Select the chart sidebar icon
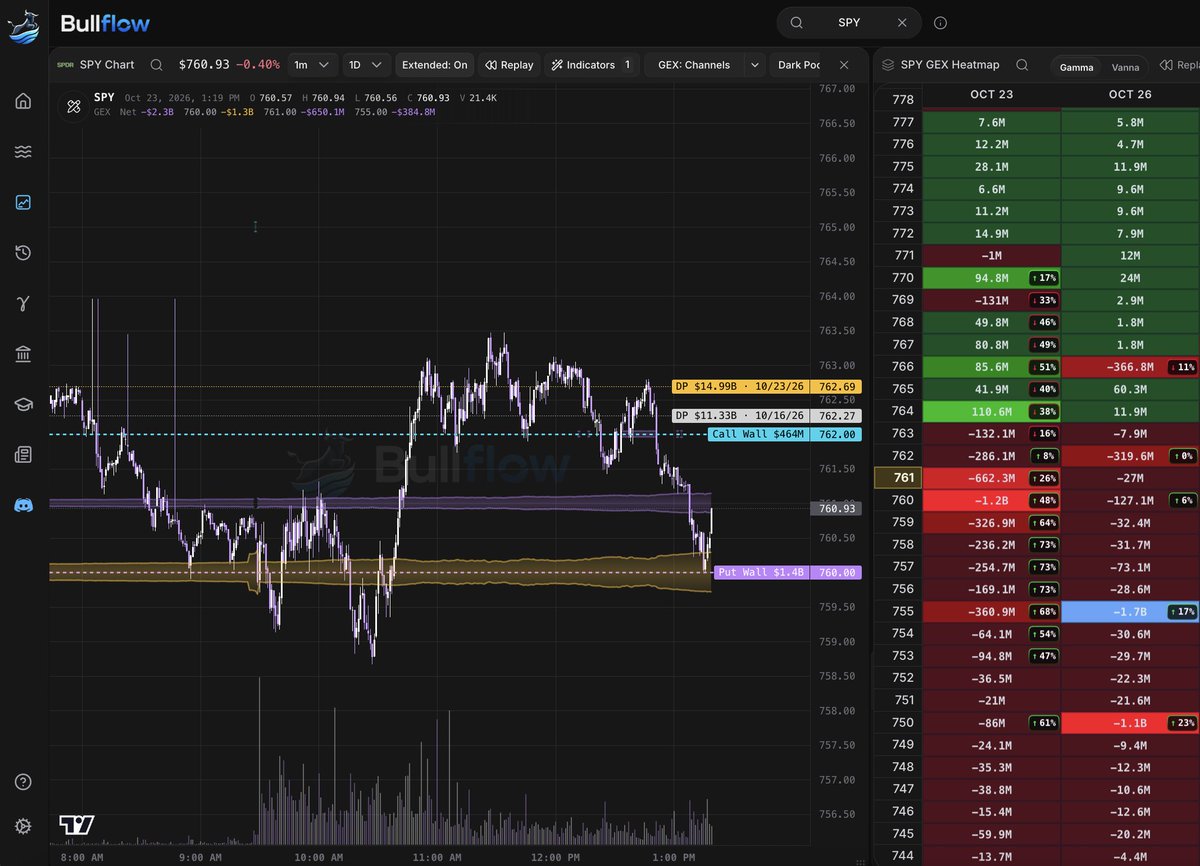 click(x=23, y=202)
